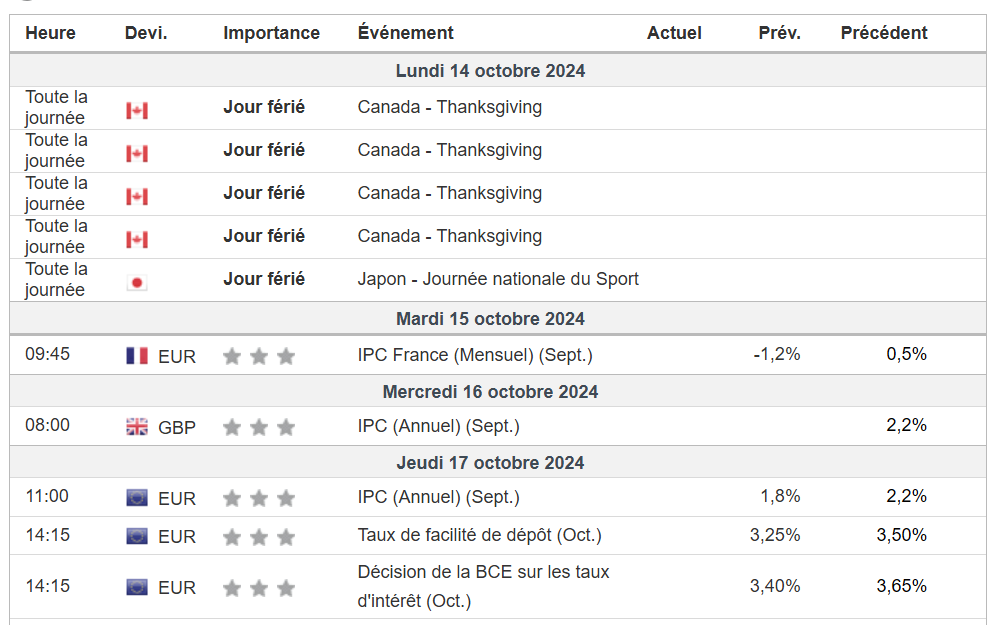This screenshot has height=625, width=998.
Task: Click the UK flag beside GBP
Action: [137, 427]
